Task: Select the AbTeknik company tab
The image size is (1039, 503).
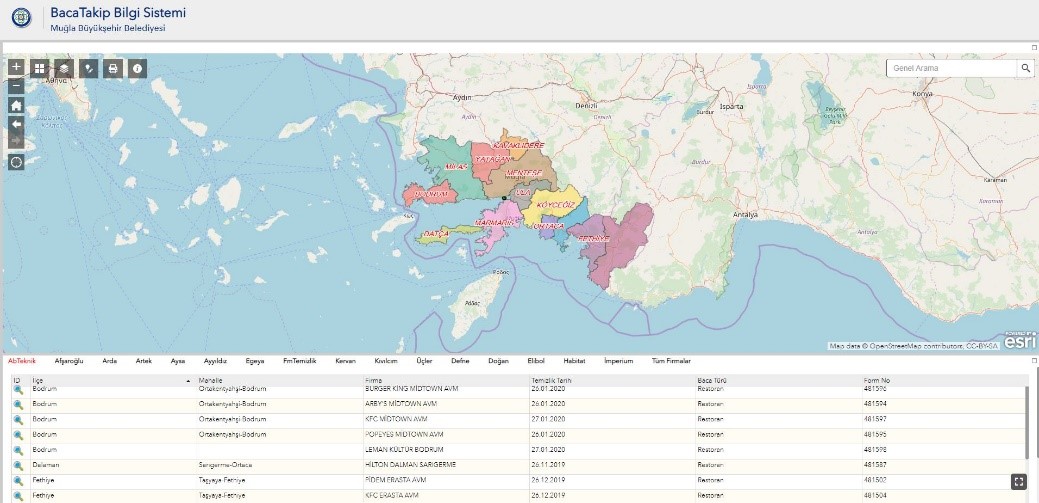Action: pos(22,361)
